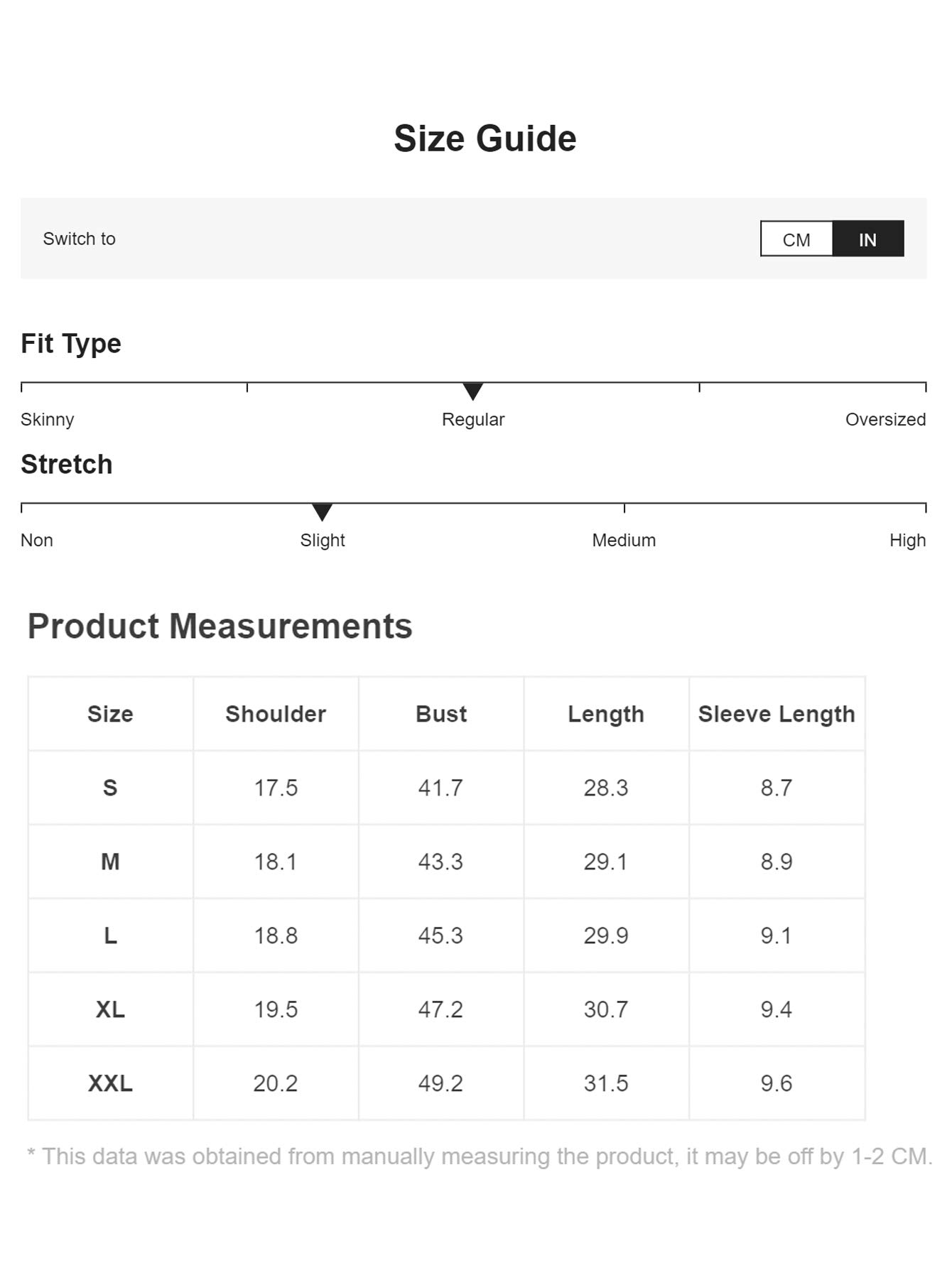The height and width of the screenshot is (1268, 952).
Task: Click the Medium stretch label
Action: coord(624,540)
